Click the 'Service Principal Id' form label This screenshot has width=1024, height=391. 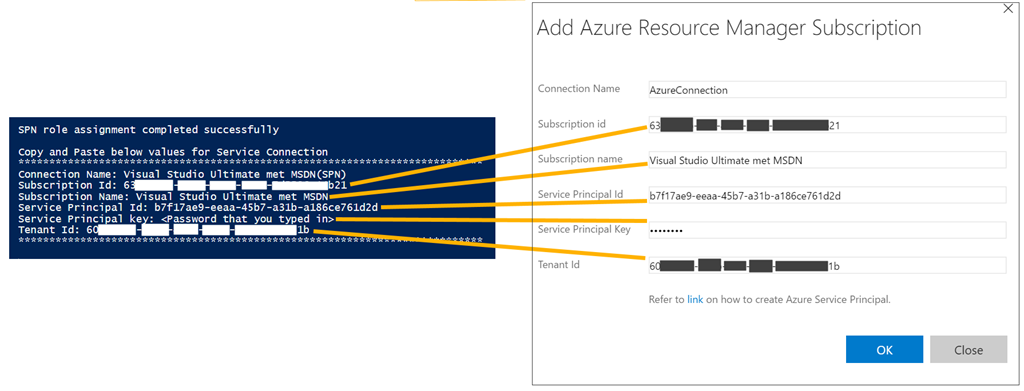pyautogui.click(x=581, y=194)
